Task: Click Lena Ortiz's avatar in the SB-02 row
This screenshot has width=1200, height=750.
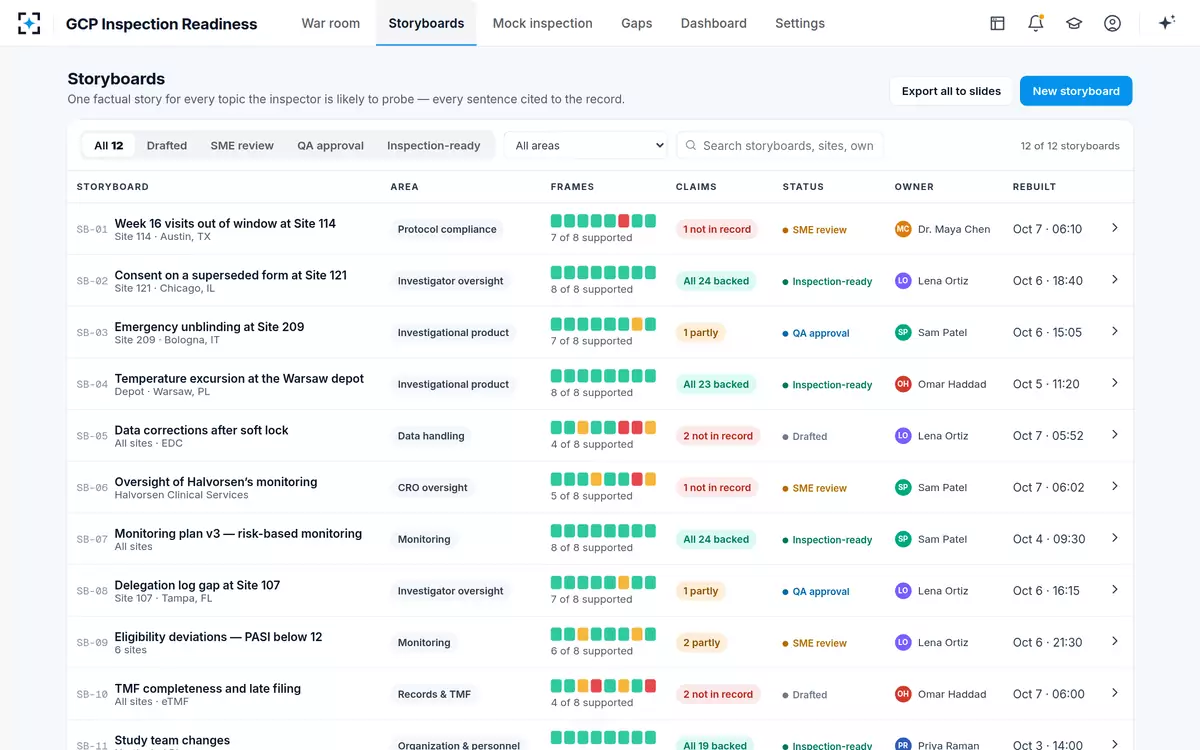Action: click(x=903, y=281)
